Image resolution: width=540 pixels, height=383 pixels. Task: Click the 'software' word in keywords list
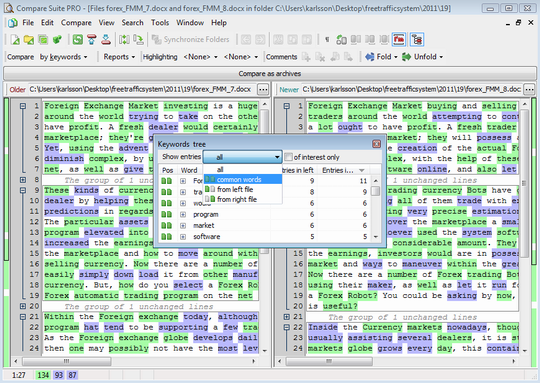click(207, 237)
